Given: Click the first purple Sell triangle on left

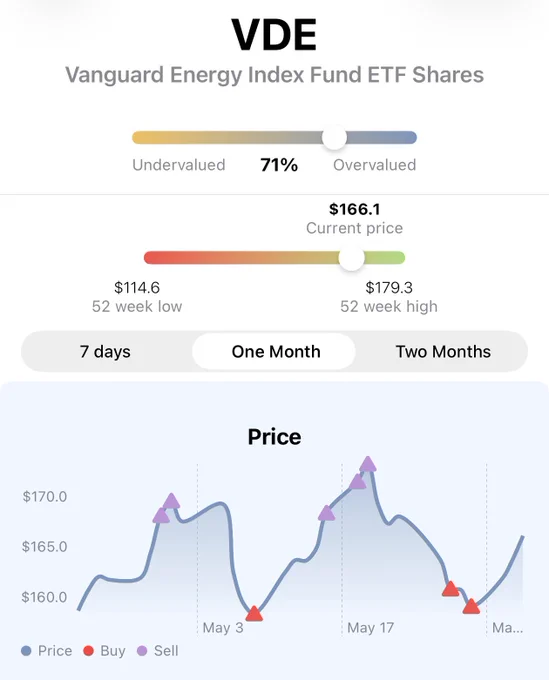Looking at the screenshot, I should click(161, 516).
